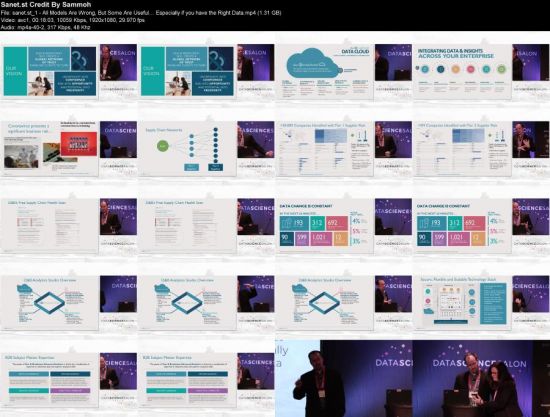Open the Coronavirus business risk slide thumbnail
The width and height of the screenshot is (550, 417).
pos(69,149)
